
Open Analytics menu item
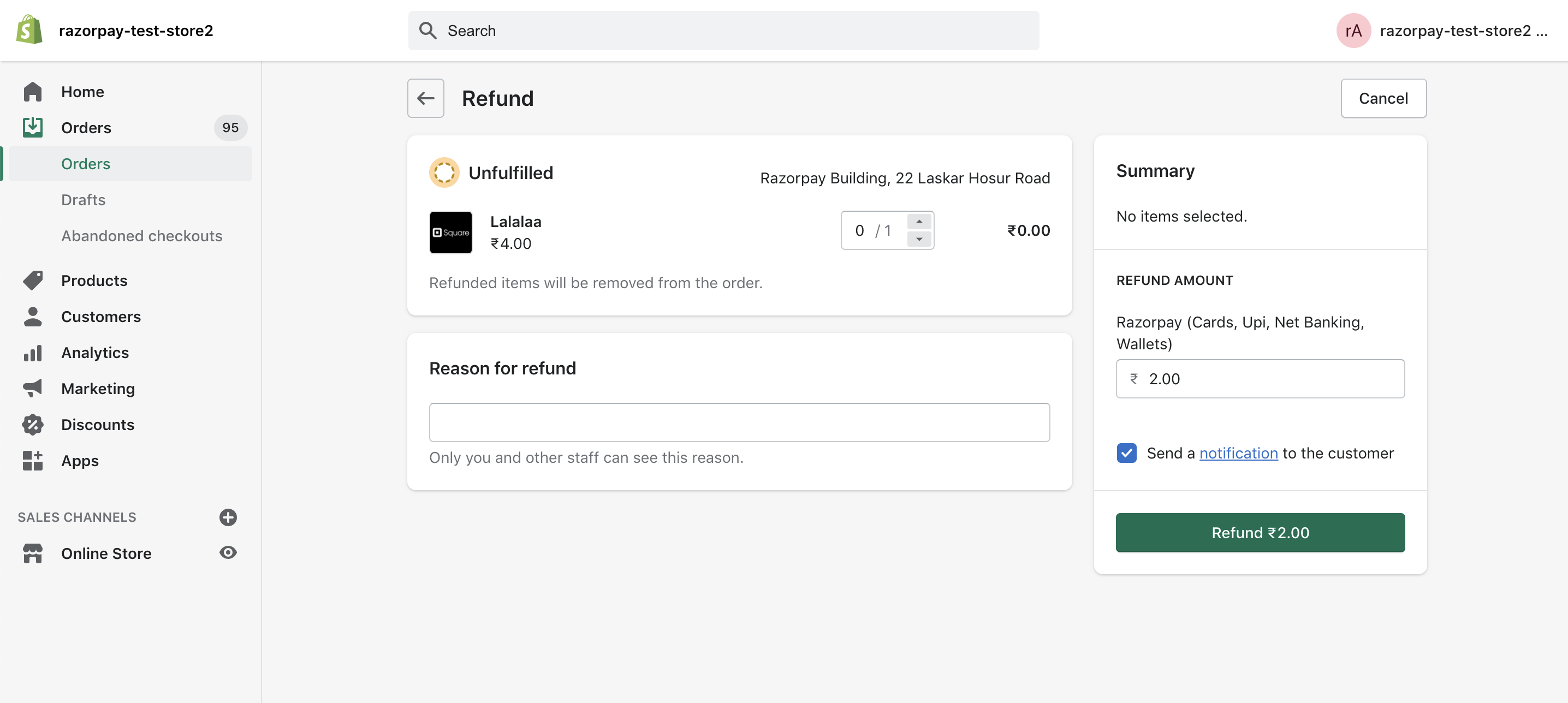click(95, 353)
